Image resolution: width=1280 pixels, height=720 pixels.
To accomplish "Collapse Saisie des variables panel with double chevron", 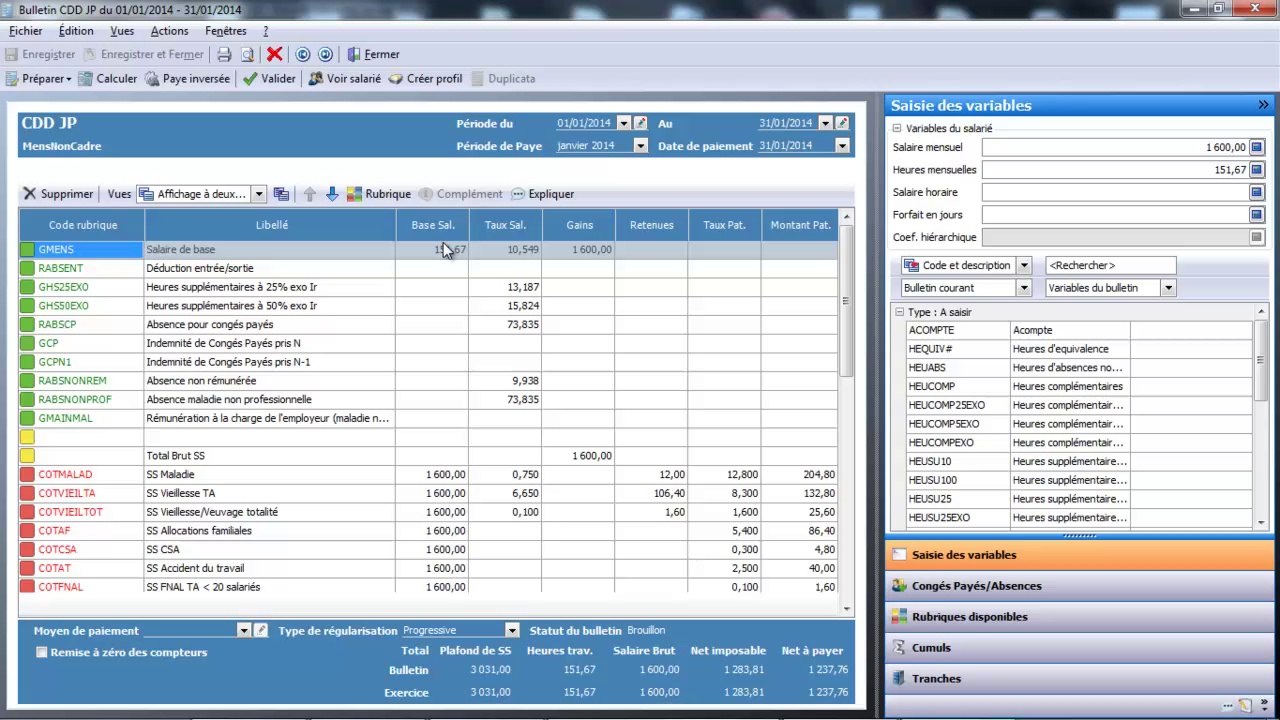I will click(1263, 105).
